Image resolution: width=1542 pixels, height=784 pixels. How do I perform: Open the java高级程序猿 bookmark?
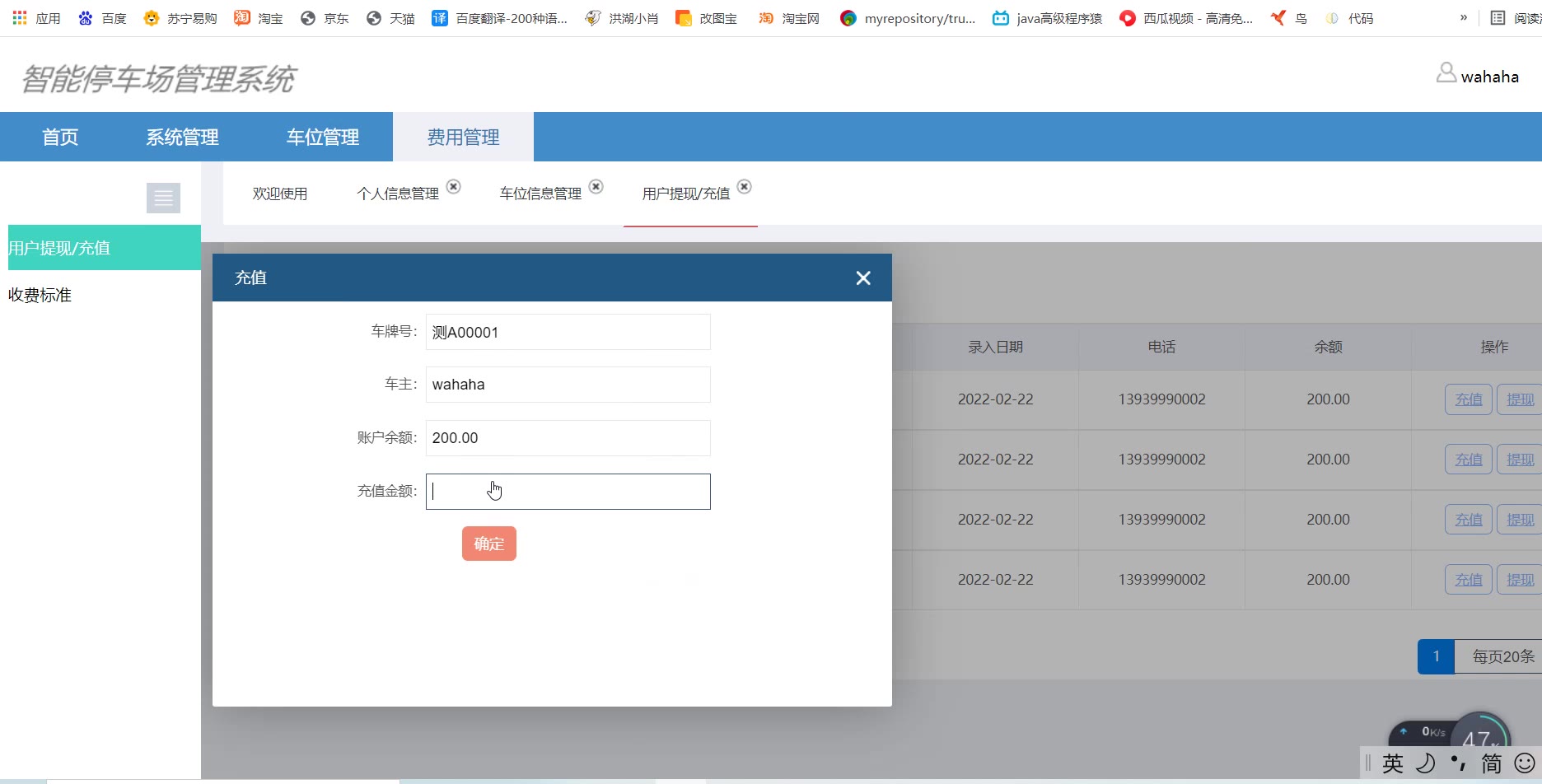tap(1047, 18)
